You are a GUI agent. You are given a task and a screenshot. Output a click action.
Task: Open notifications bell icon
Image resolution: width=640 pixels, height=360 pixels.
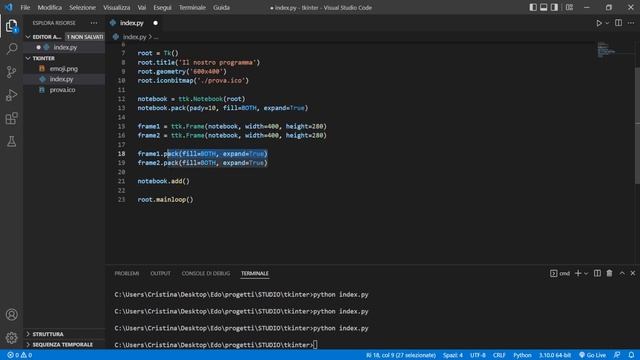631,355
